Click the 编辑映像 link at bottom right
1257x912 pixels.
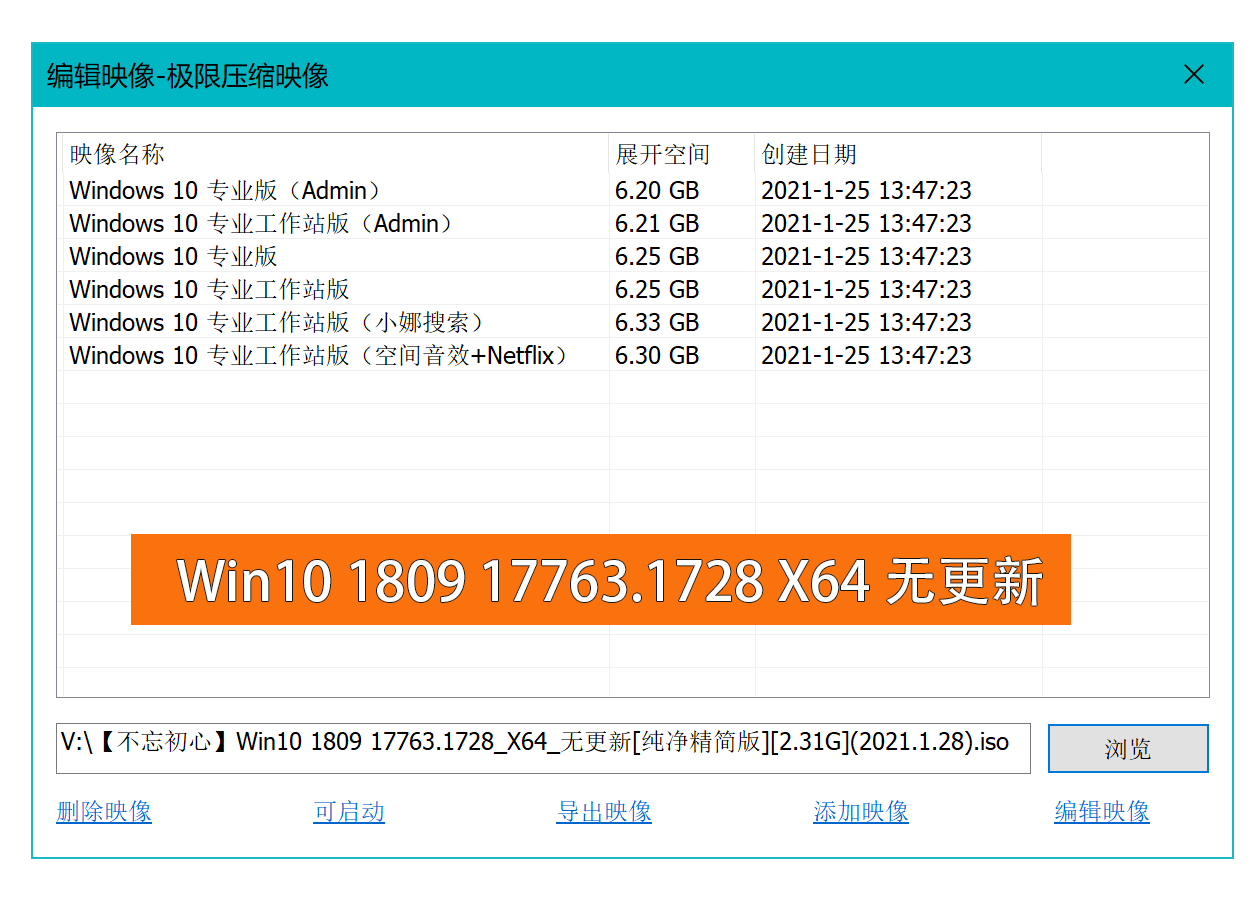[1102, 811]
